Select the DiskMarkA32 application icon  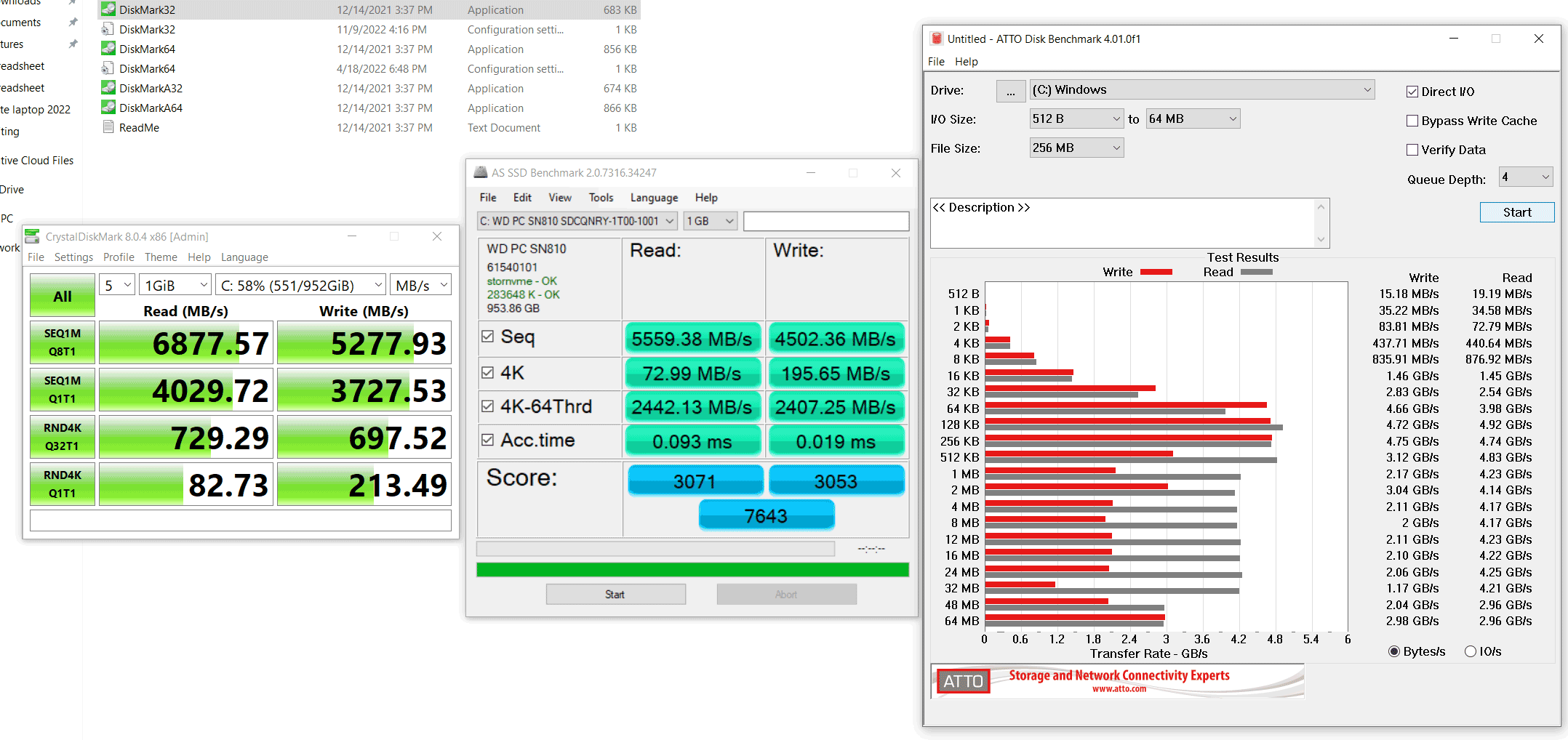click(x=108, y=88)
